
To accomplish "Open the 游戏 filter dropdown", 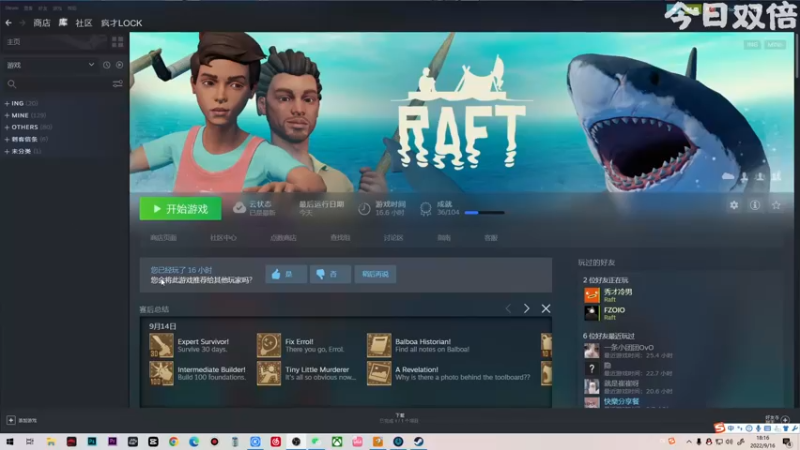I will click(x=50, y=65).
